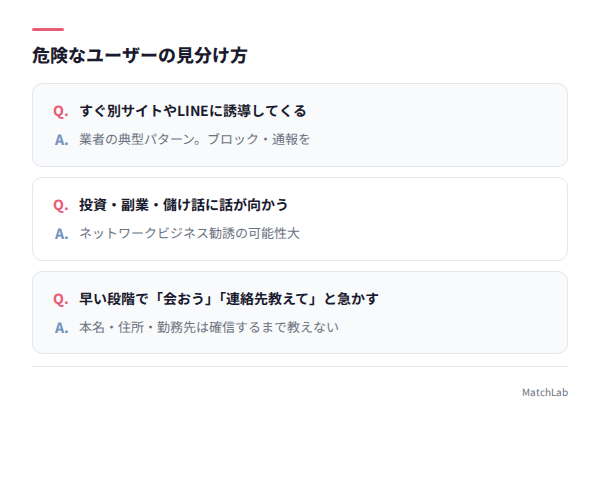
Task: Select question すぐ別サイトやLINEに誘導してくる
Action: pos(193,111)
